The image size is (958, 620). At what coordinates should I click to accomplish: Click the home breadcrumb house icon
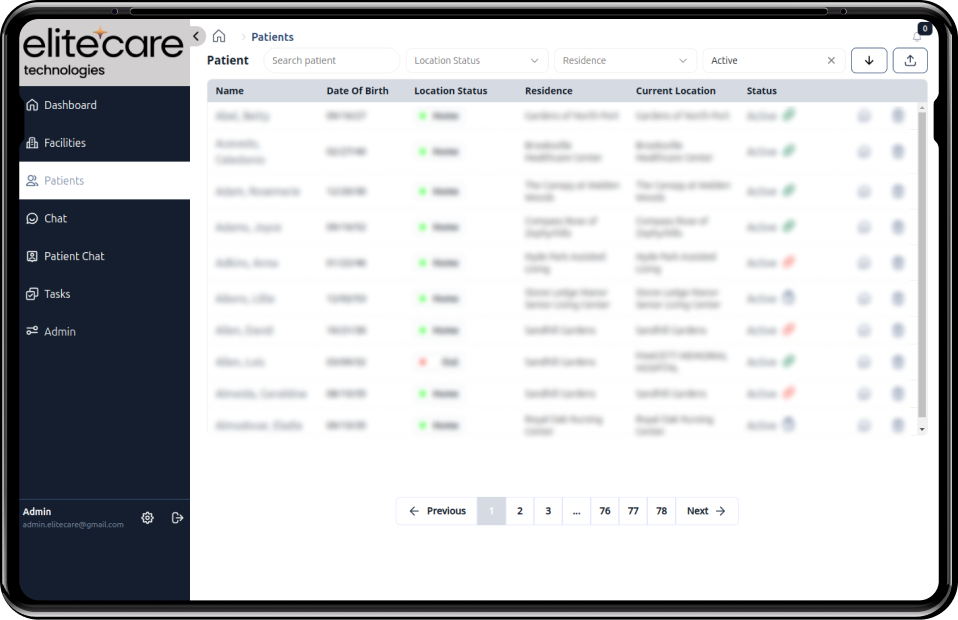[219, 36]
